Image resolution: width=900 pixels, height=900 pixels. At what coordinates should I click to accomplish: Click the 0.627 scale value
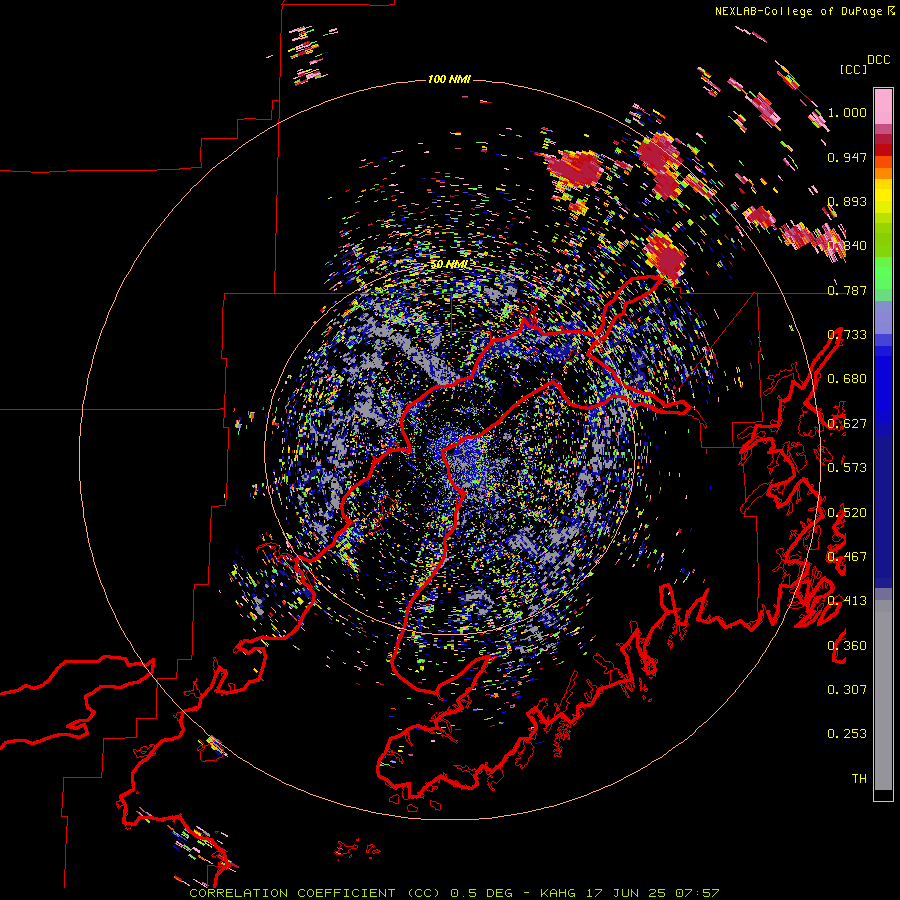847,424
